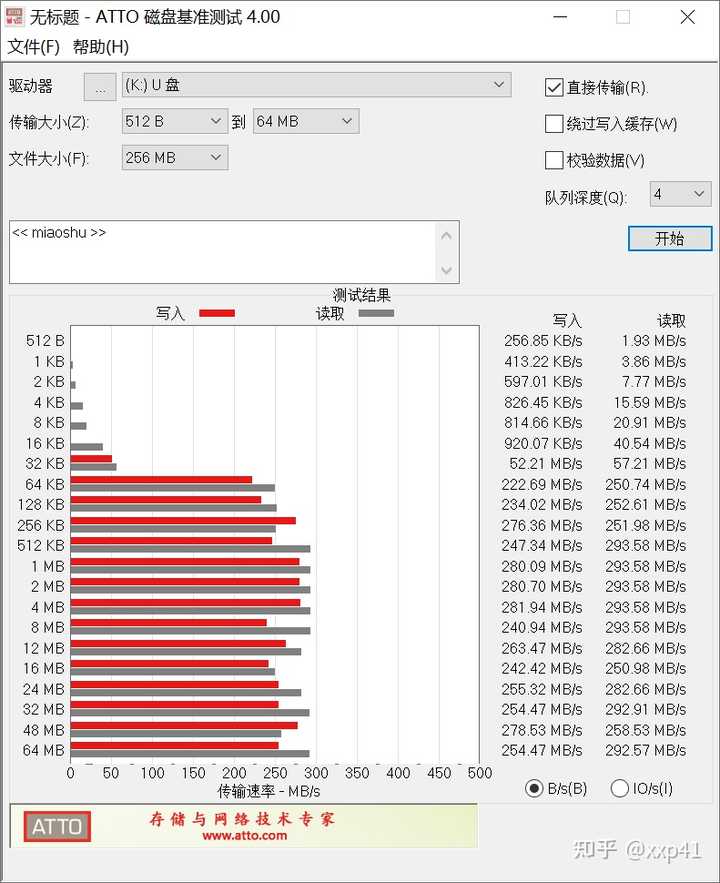Close the ATTO window
The image size is (720, 883).
pyautogui.click(x=687, y=17)
